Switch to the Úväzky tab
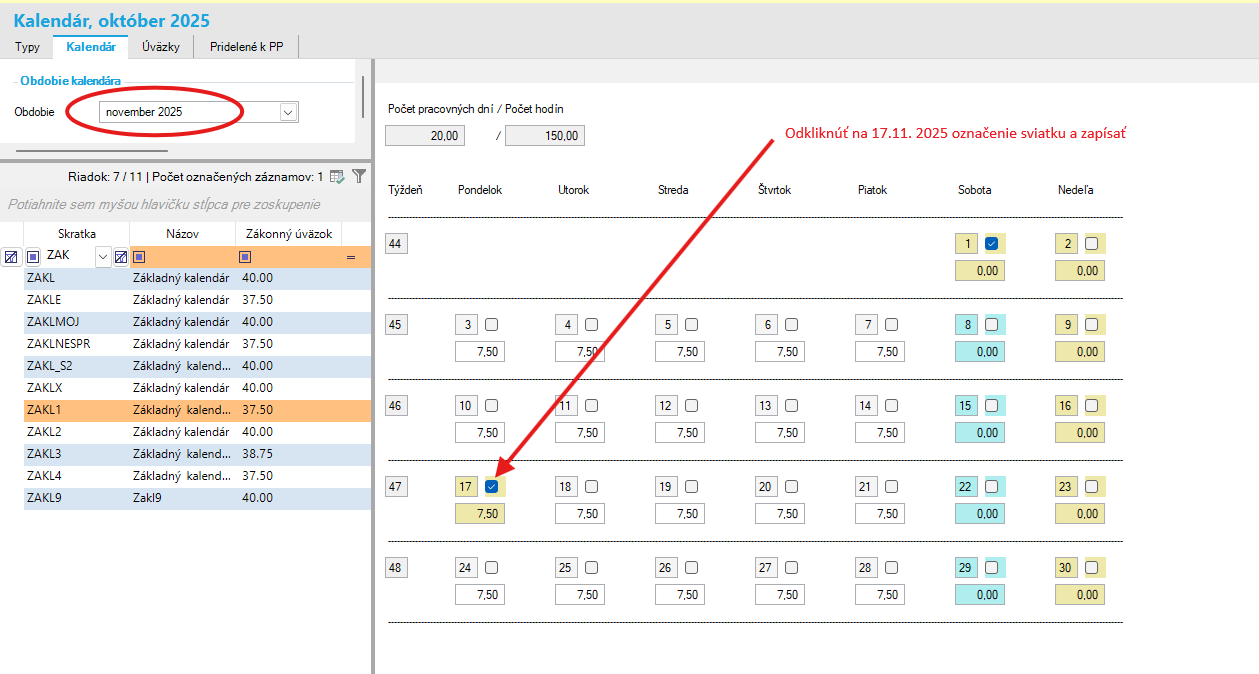The width and height of the screenshot is (1259, 674). [159, 46]
